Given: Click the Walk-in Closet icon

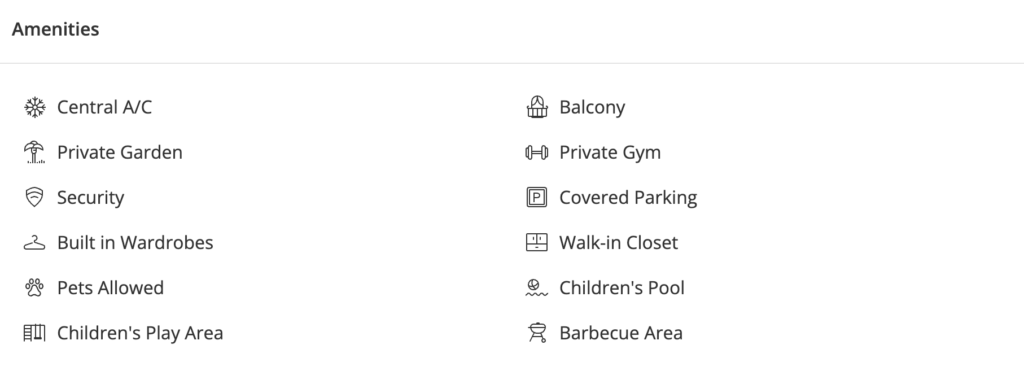Looking at the screenshot, I should [x=537, y=242].
